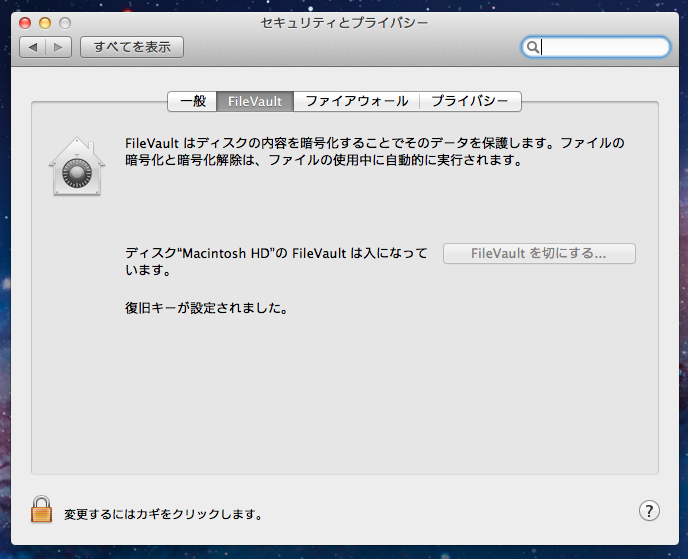Click the FileVault はディスクの内容を暗号化 description text
Image resolution: width=688 pixels, height=559 pixels.
pos(375,151)
